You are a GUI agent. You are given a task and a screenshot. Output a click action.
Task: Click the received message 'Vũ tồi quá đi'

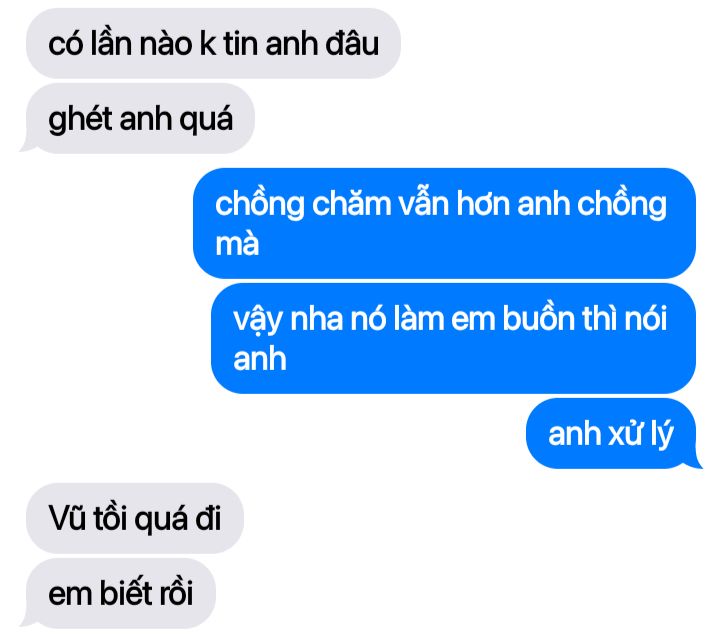(x=135, y=518)
